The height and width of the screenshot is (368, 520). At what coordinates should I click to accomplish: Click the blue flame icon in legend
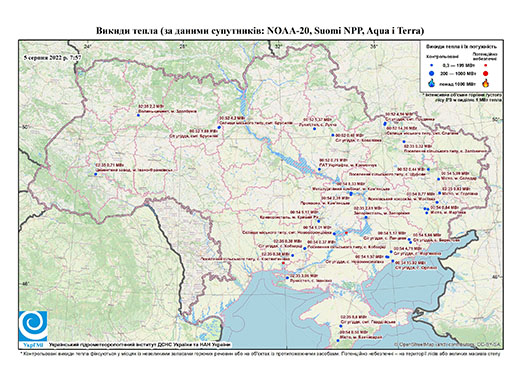[x=432, y=83]
